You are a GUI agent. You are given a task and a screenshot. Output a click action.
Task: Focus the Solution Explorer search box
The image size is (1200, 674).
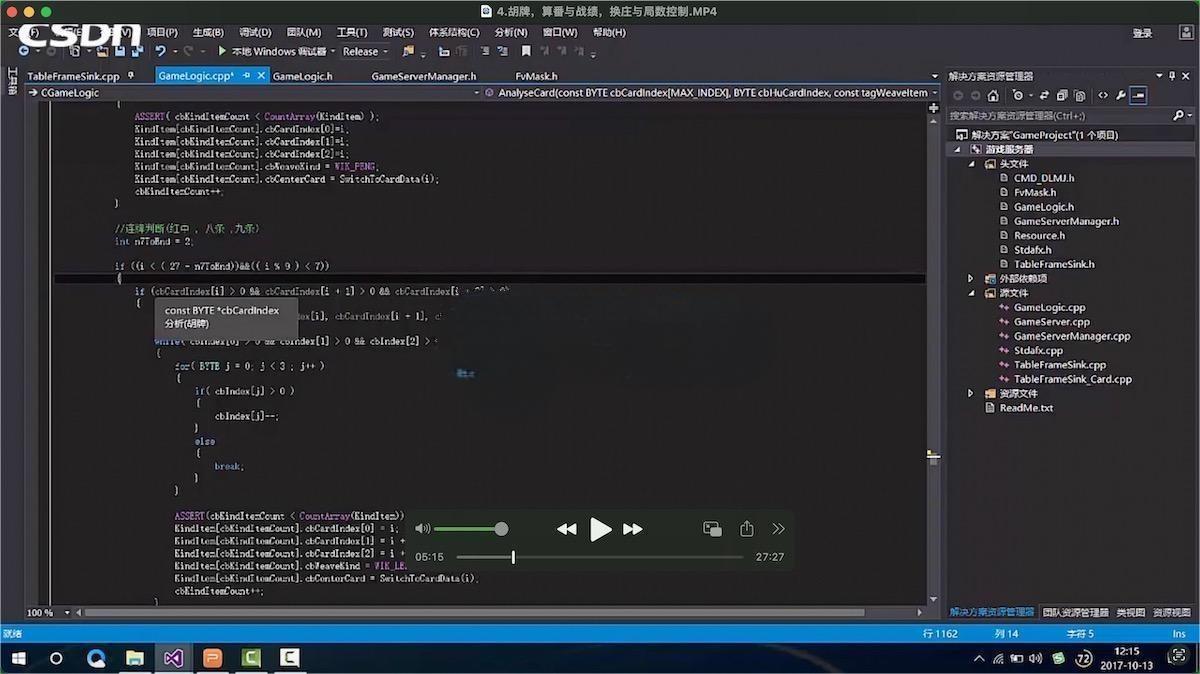[1058, 116]
